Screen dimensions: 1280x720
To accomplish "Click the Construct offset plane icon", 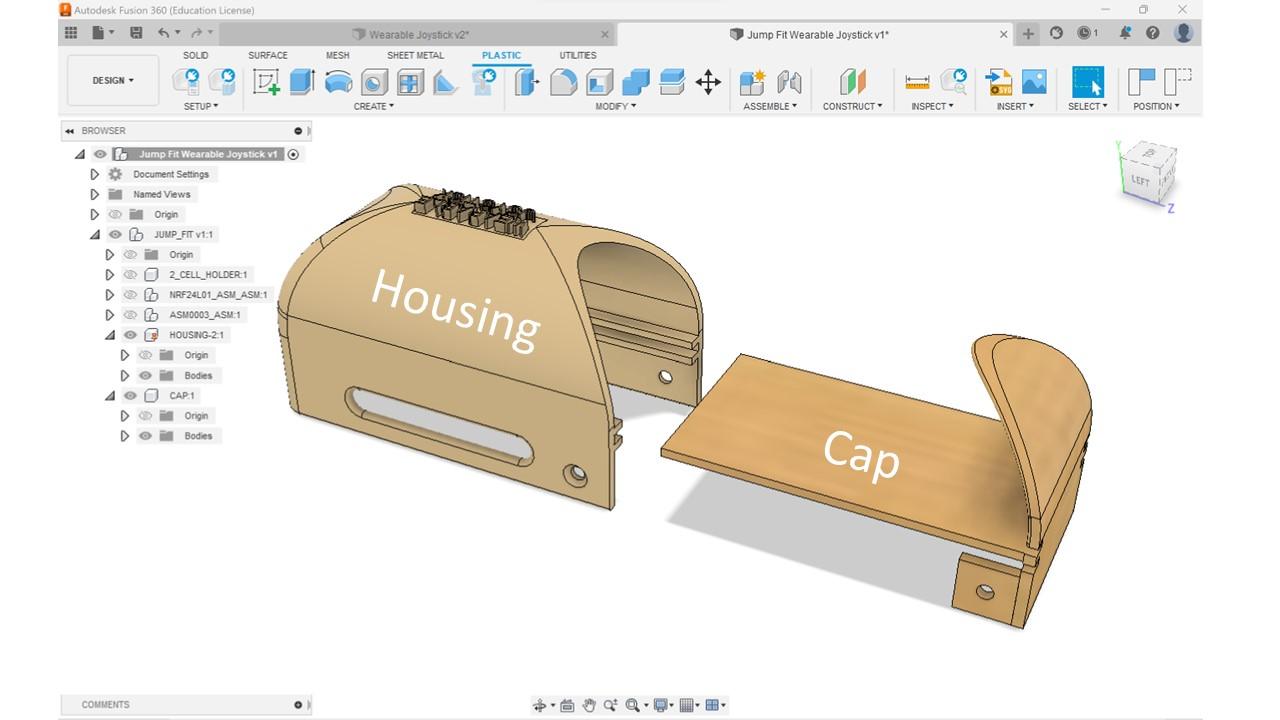I will pos(851,80).
